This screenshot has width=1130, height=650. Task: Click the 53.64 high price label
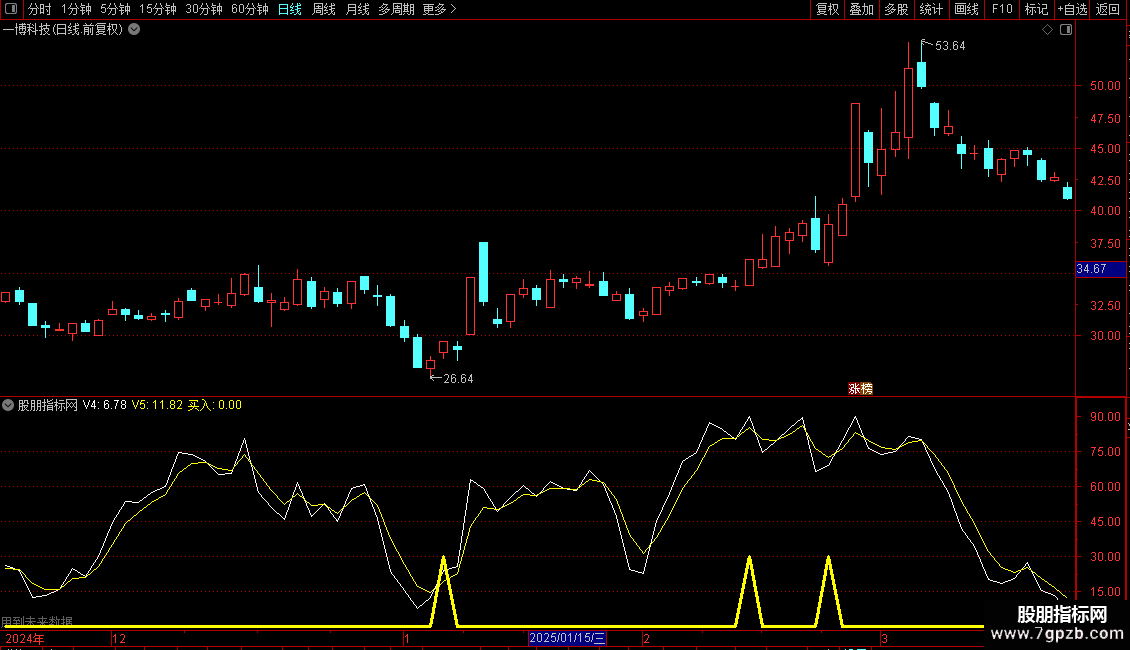(x=950, y=46)
